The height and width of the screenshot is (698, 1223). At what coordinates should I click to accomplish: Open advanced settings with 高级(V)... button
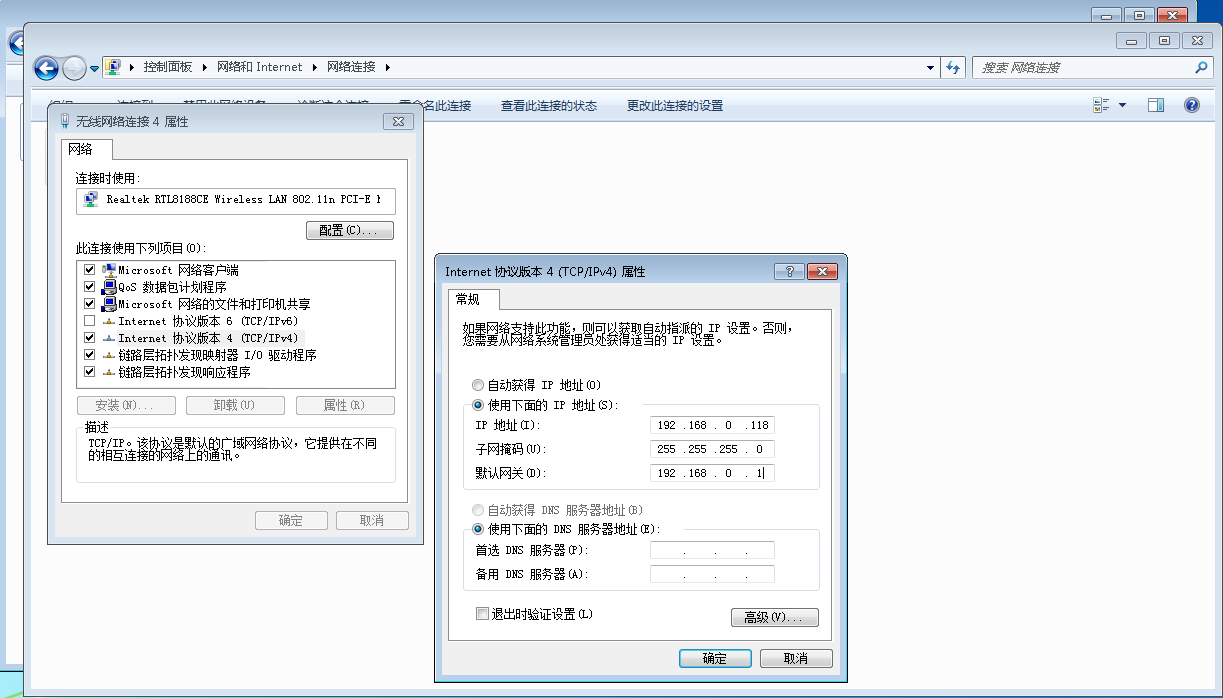click(x=775, y=617)
